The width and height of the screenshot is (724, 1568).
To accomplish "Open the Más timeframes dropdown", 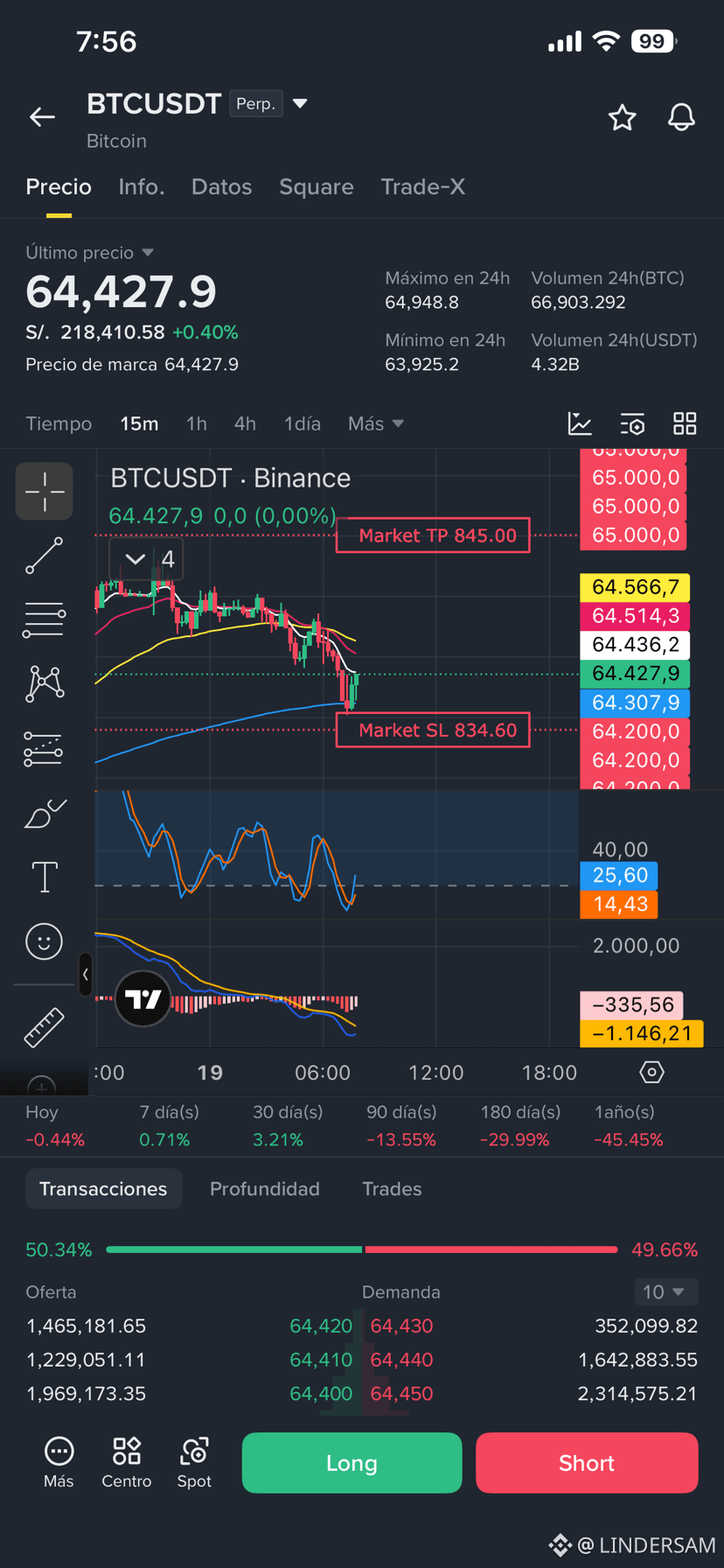I will click(x=376, y=423).
